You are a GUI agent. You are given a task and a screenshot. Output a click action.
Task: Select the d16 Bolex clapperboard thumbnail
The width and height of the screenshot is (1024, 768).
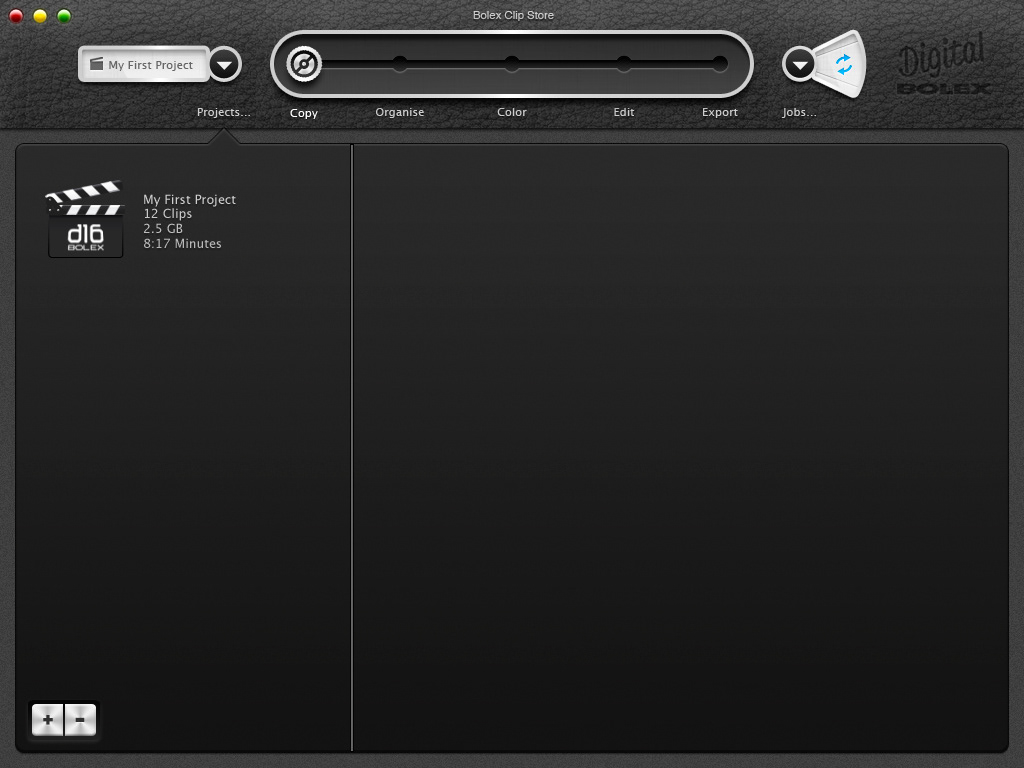85,219
